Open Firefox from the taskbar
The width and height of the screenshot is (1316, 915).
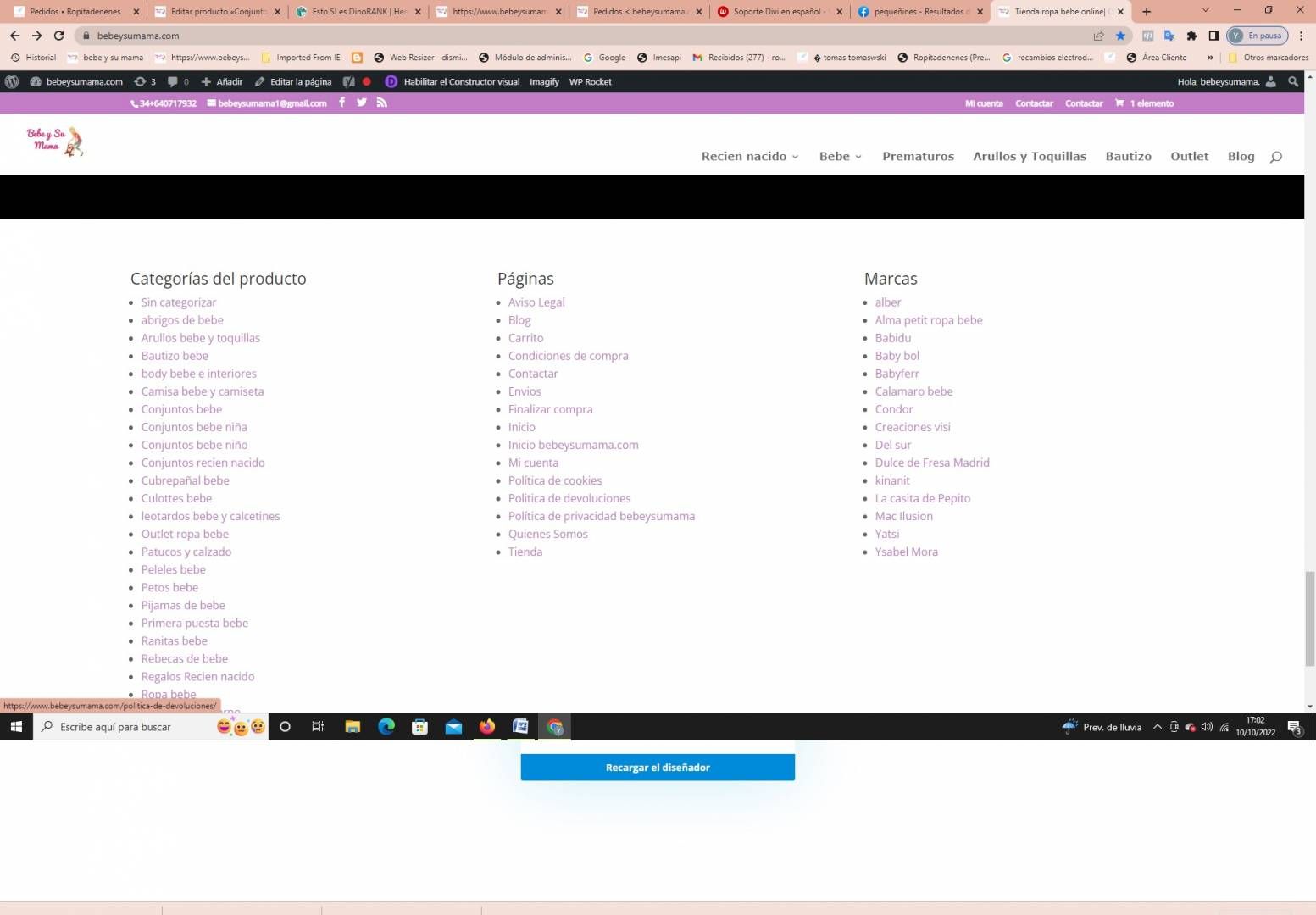point(486,727)
